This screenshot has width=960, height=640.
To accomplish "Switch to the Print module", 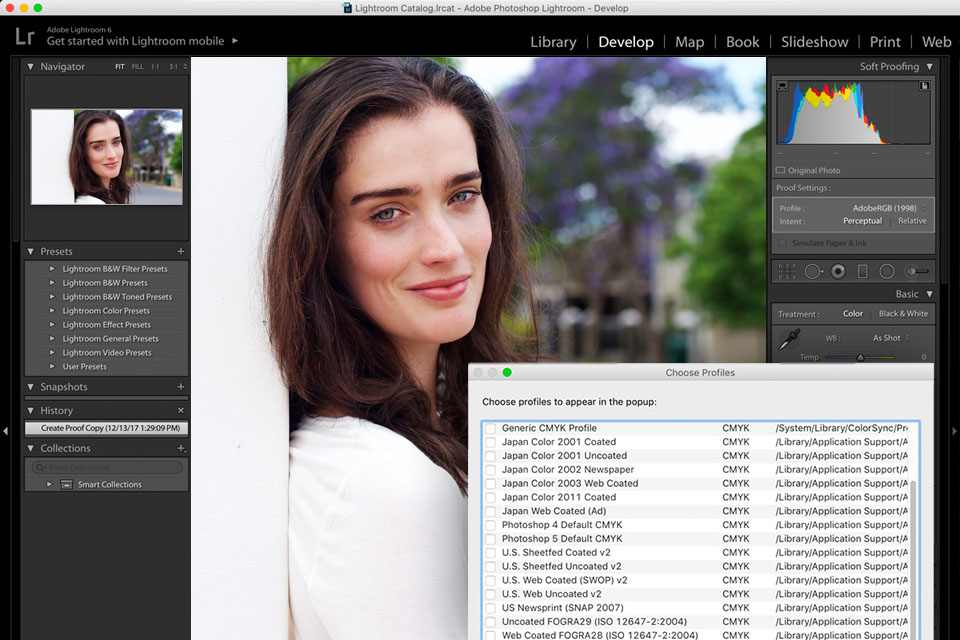I will pyautogui.click(x=885, y=42).
